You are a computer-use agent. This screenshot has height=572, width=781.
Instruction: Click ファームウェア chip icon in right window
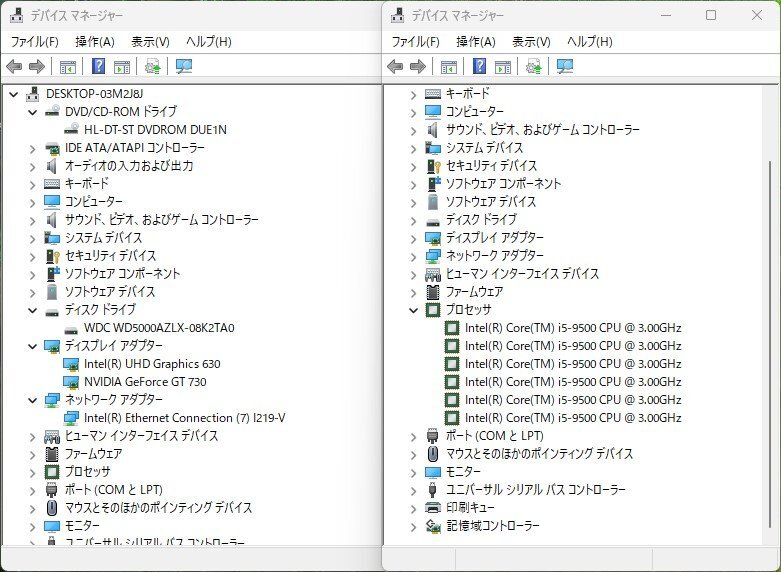coord(433,292)
